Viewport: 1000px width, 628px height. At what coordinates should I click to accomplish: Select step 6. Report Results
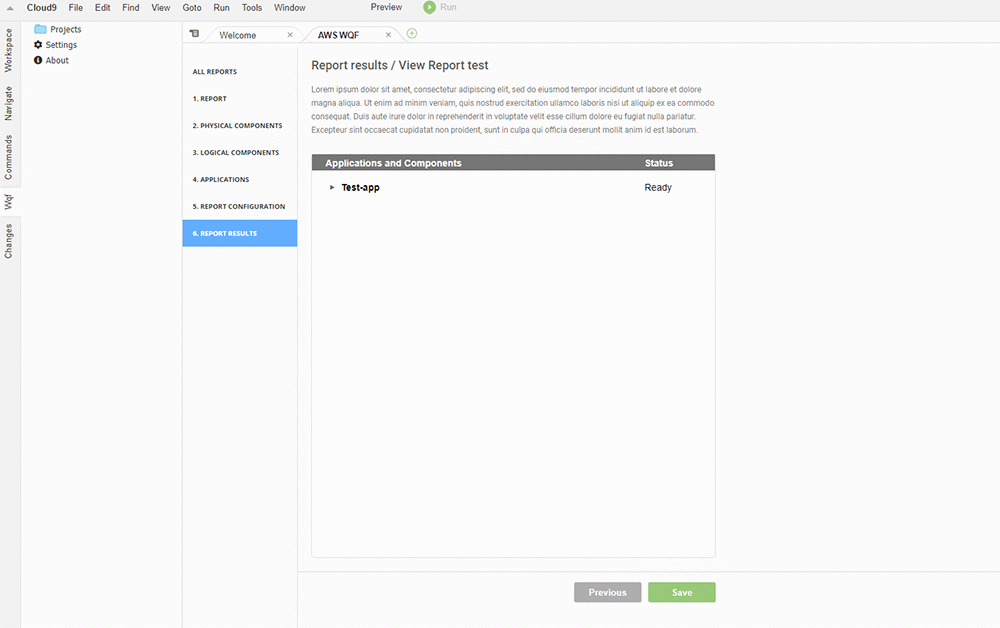tap(240, 233)
